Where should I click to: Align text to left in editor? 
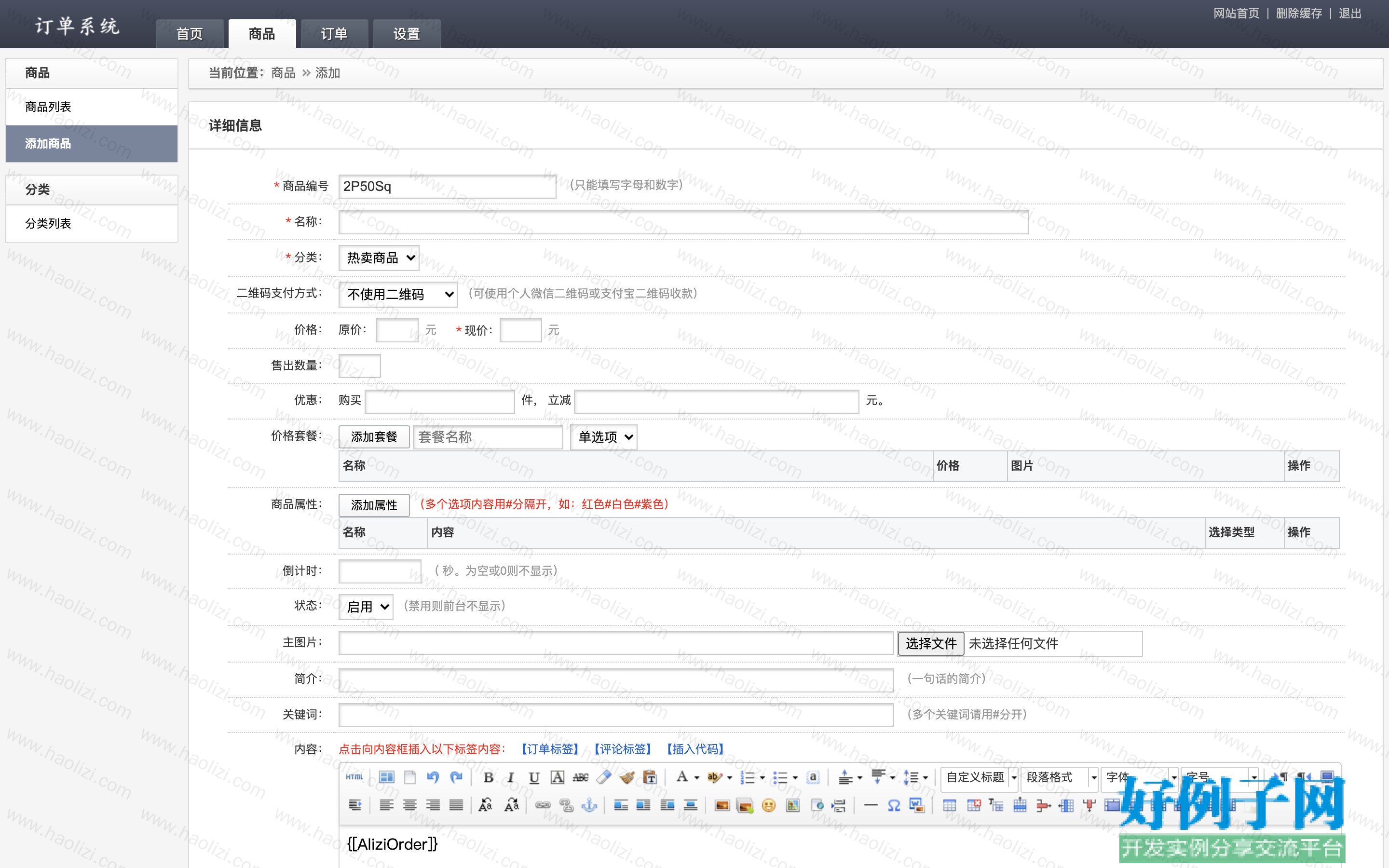pyautogui.click(x=386, y=805)
